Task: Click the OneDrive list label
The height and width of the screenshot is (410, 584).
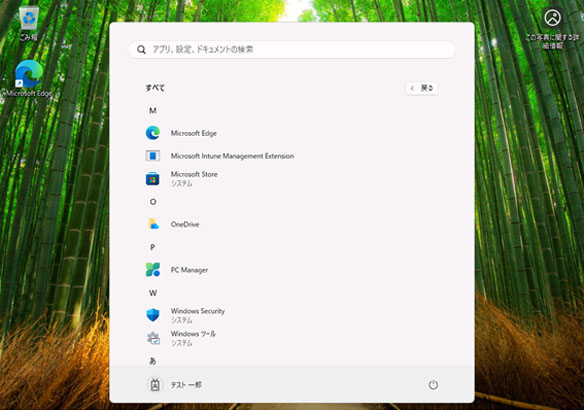Action: click(185, 224)
